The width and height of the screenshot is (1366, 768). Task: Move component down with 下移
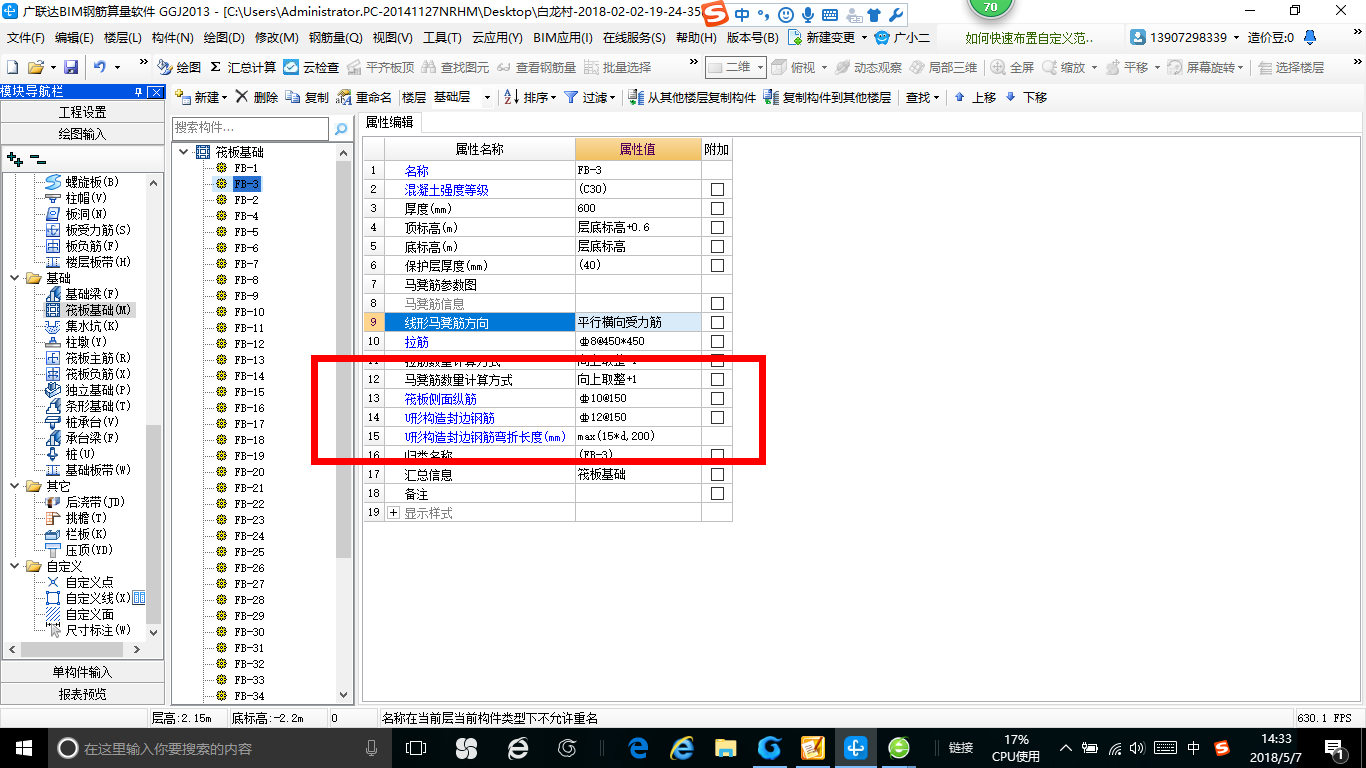coord(1026,97)
